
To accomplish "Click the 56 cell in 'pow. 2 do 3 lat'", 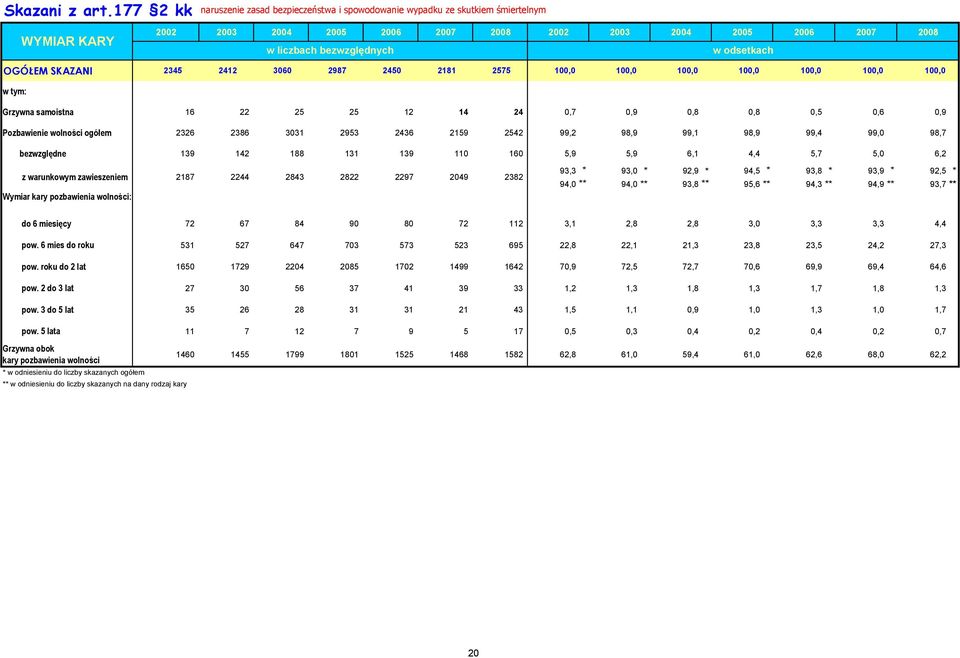I will coord(299,288).
